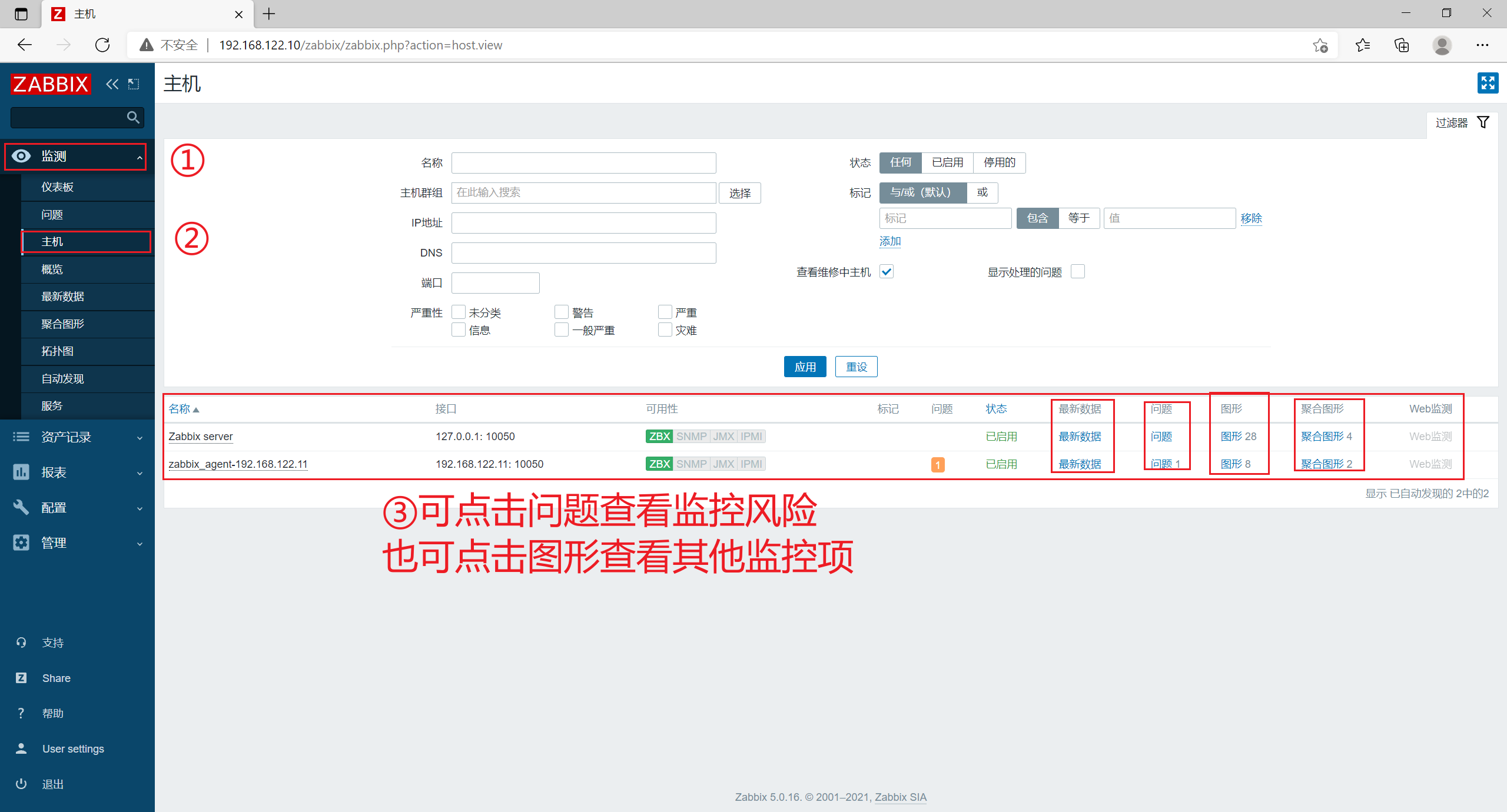1507x812 pixels.
Task: Open the browser settings ellipsis menu
Action: (1482, 45)
